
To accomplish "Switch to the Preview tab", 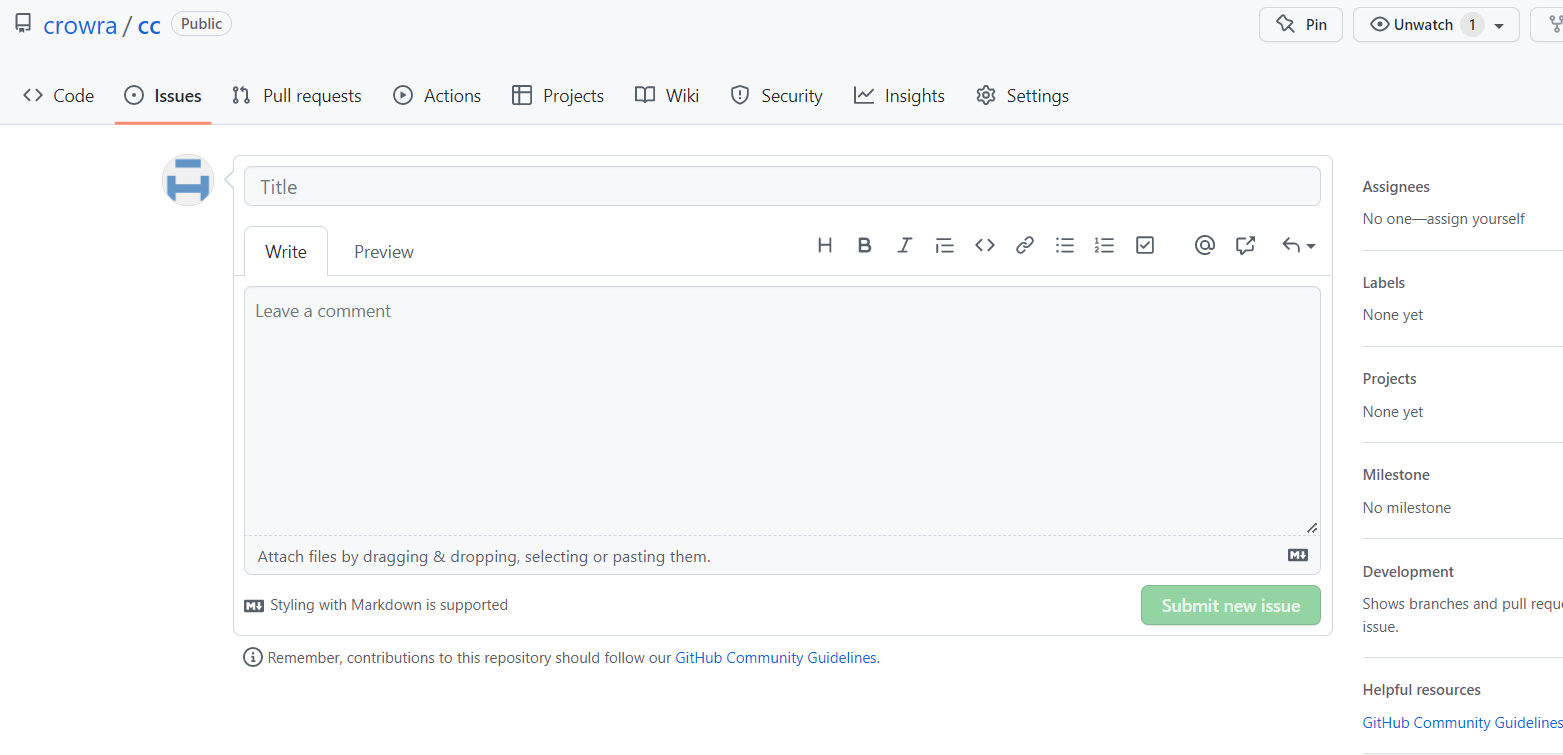I will pyautogui.click(x=384, y=251).
